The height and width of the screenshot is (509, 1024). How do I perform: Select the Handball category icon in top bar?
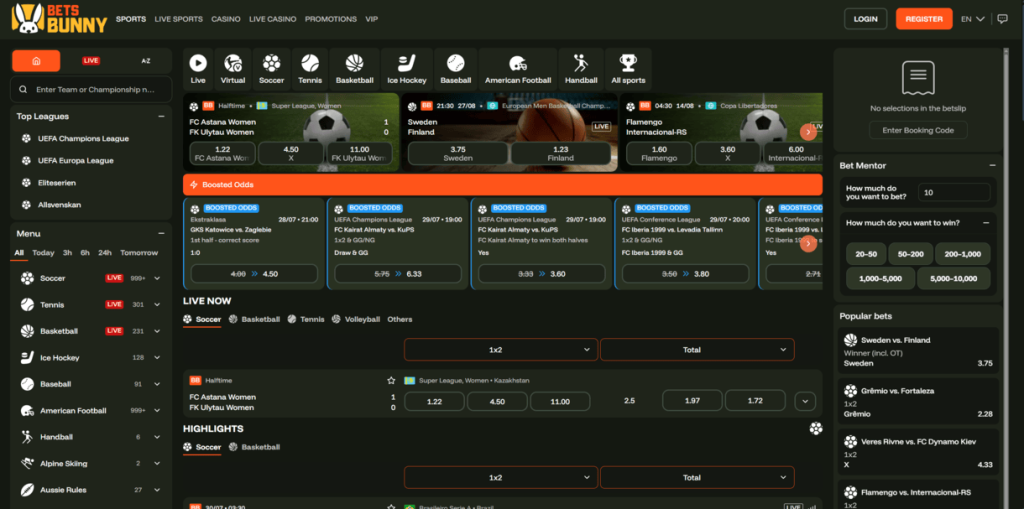[581, 63]
